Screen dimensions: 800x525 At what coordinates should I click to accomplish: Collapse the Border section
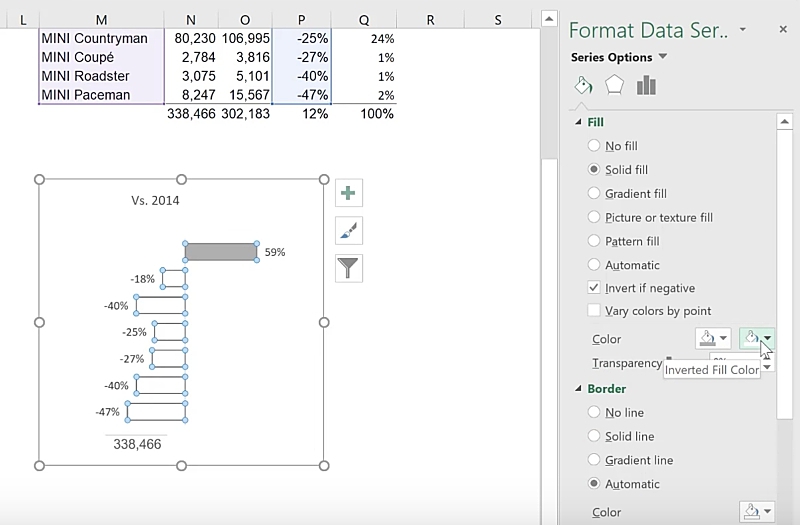(577, 389)
